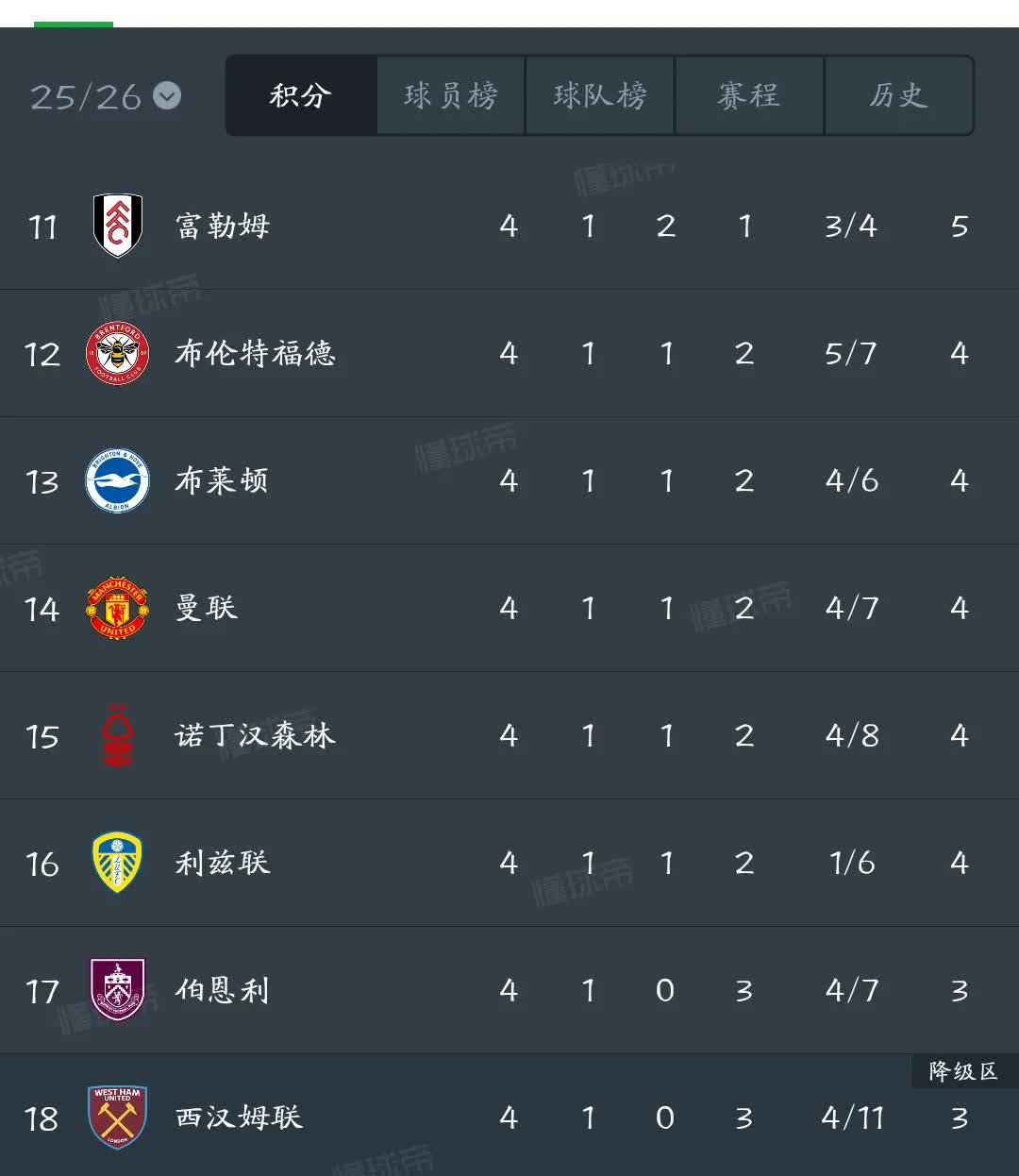Open the 诺丁汉森林 team name link
Screen dimensions: 1019x1176
(x=255, y=735)
